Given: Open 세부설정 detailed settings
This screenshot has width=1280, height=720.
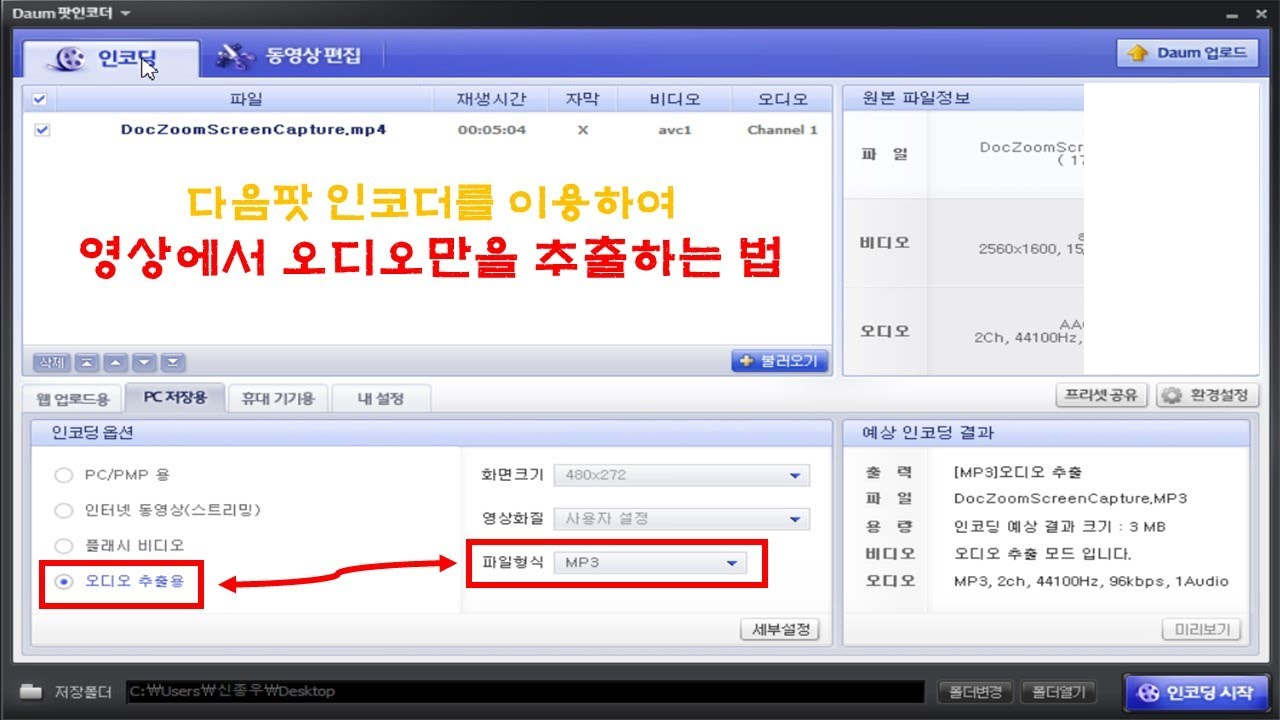Looking at the screenshot, I should pyautogui.click(x=779, y=630).
